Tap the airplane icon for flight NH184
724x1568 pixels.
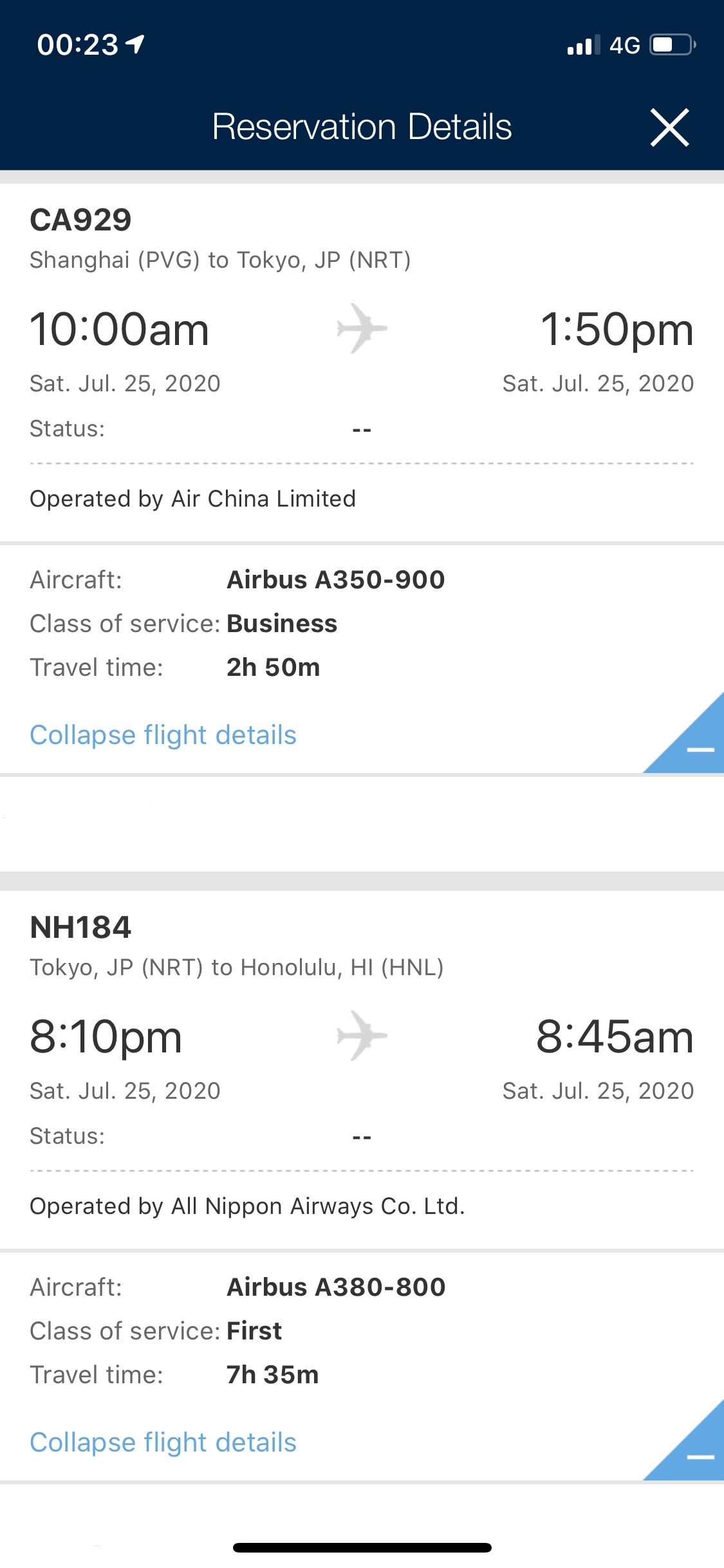point(362,1036)
